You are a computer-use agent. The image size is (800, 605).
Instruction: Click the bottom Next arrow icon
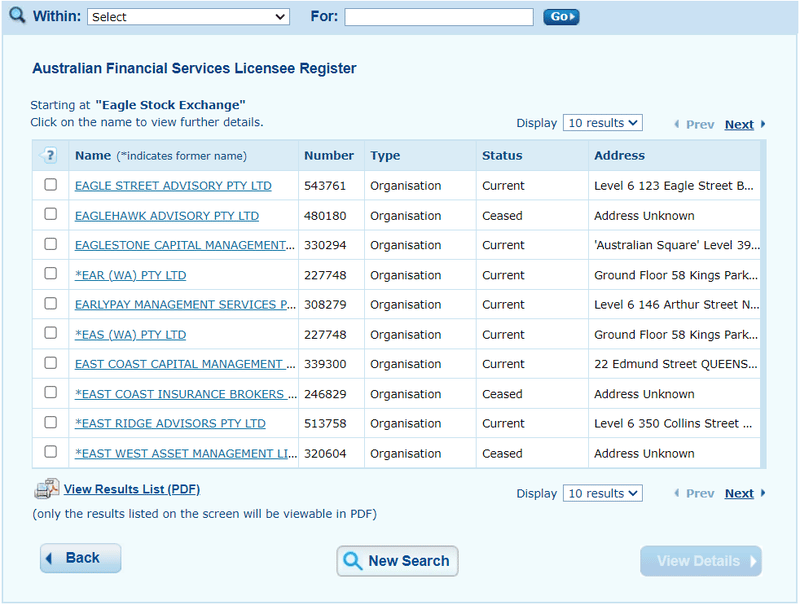pyautogui.click(x=763, y=493)
